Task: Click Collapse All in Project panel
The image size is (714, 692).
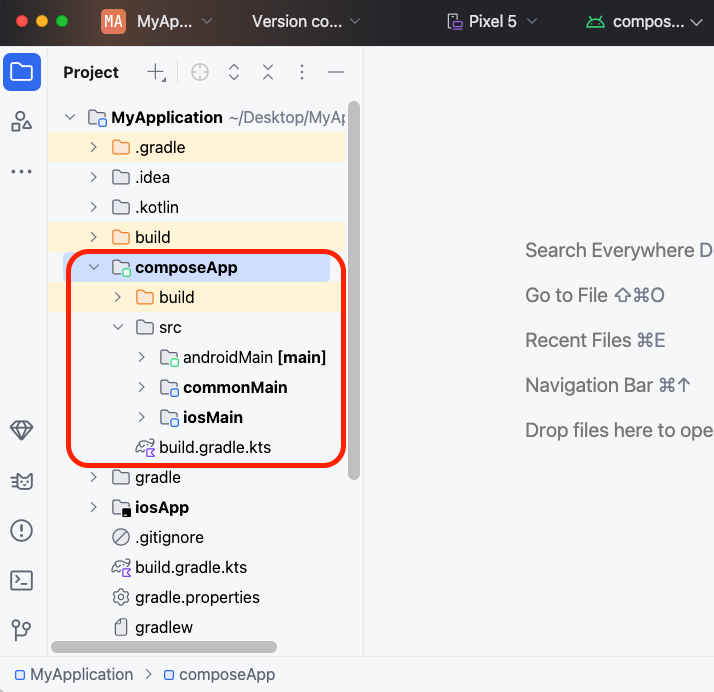Action: pos(268,72)
